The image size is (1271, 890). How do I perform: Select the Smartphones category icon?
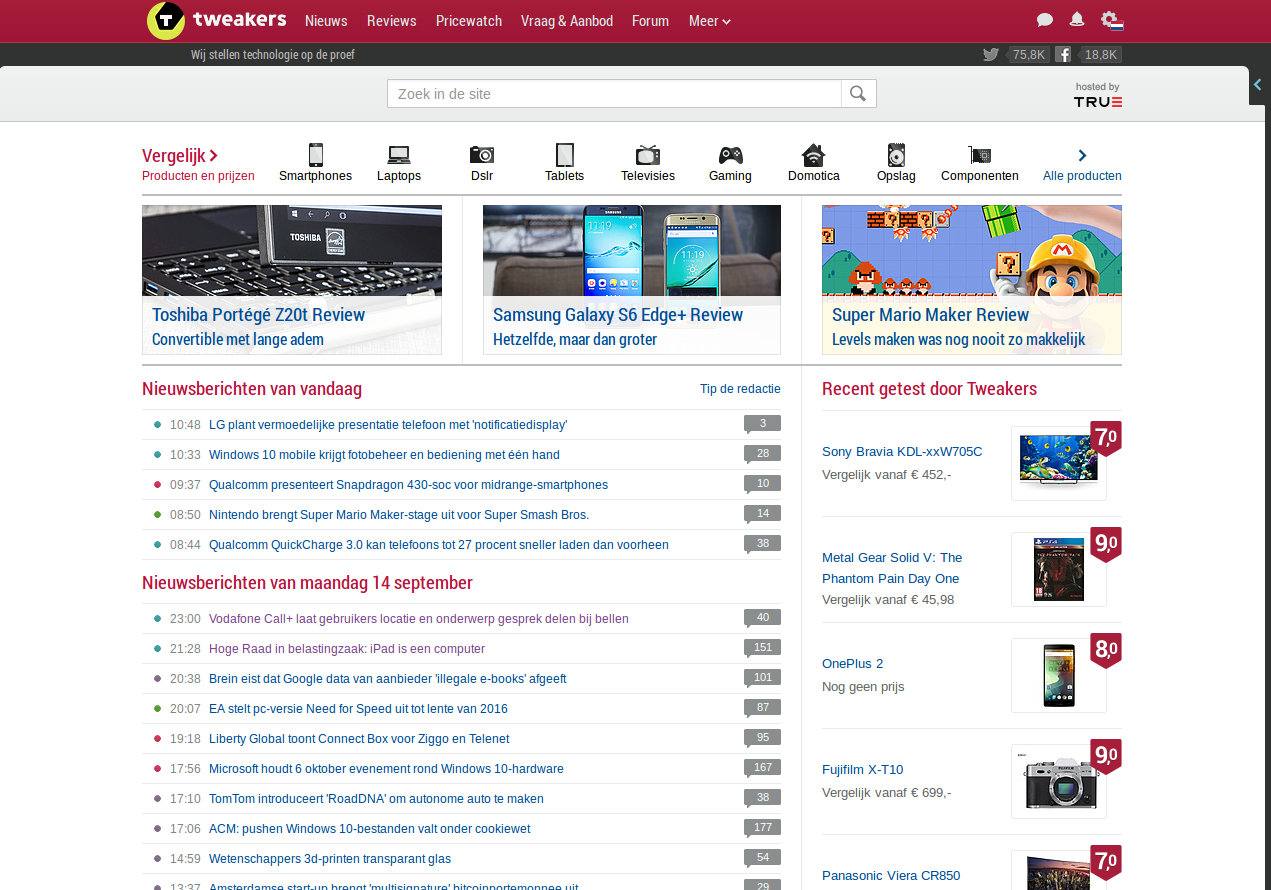click(x=315, y=156)
